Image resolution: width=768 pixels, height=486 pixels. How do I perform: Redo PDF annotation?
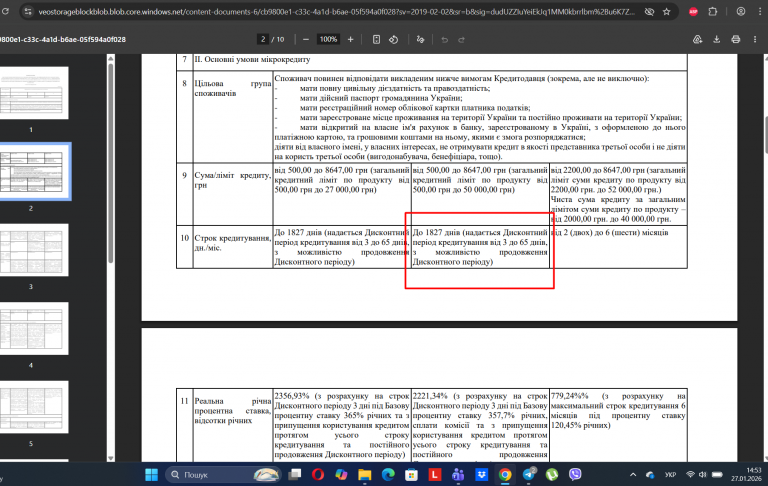(461, 39)
